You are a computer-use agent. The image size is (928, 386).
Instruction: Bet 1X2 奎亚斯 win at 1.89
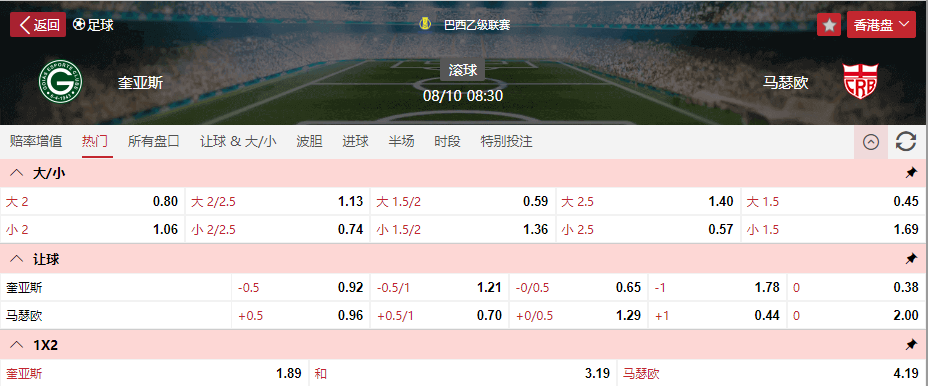pos(154,374)
